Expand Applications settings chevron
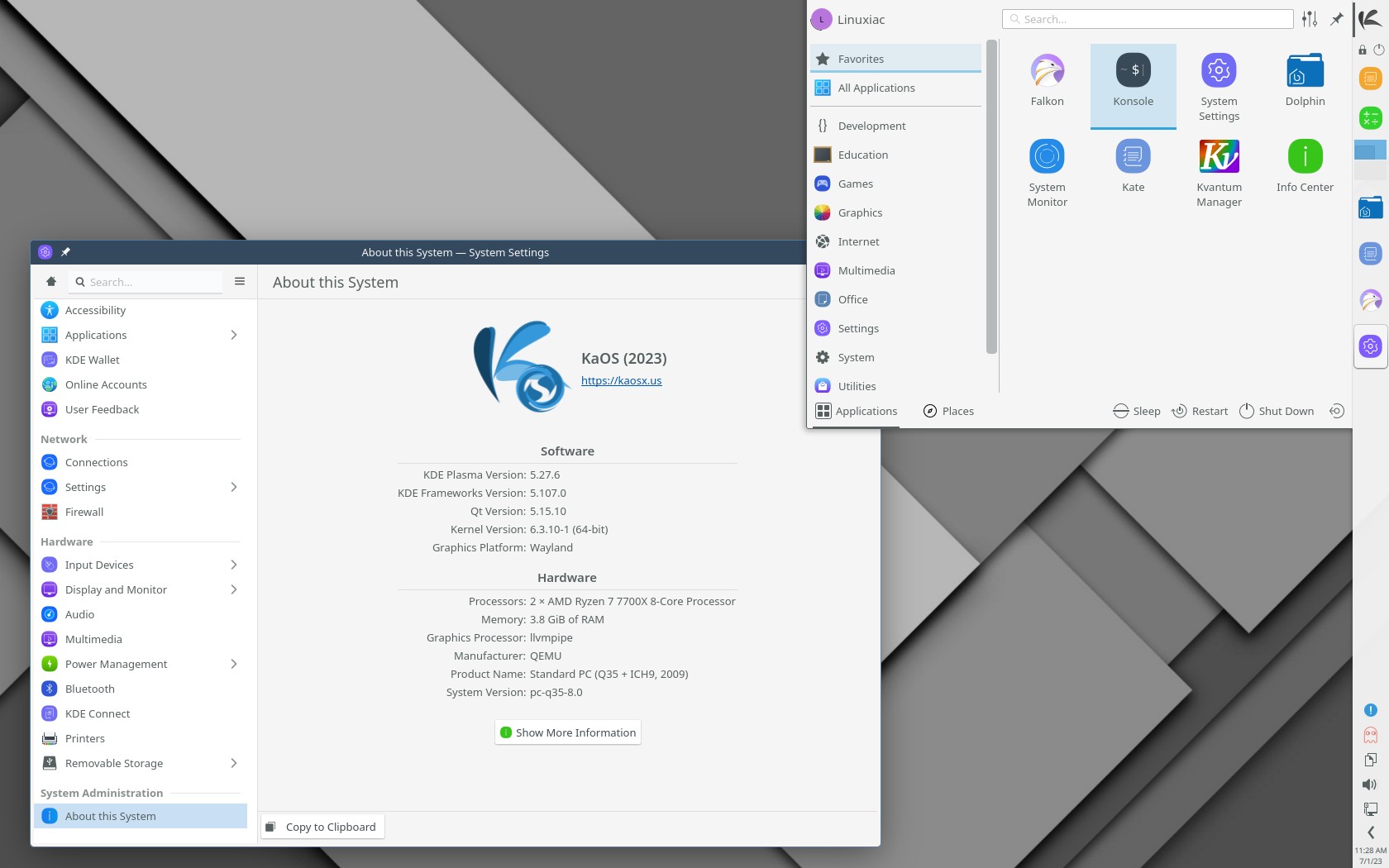The height and width of the screenshot is (868, 1389). pyautogui.click(x=234, y=335)
